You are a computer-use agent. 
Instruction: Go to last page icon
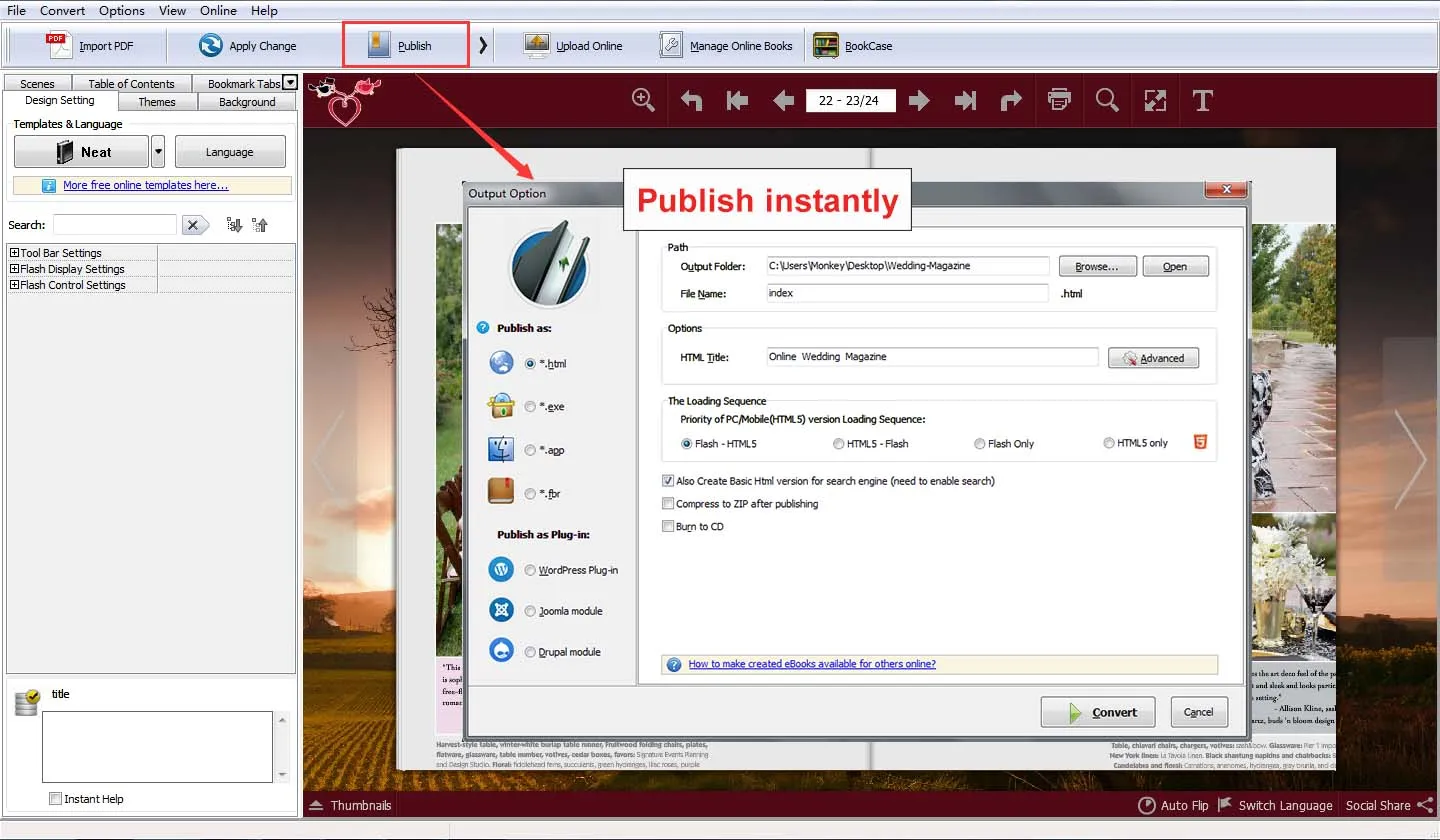965,100
